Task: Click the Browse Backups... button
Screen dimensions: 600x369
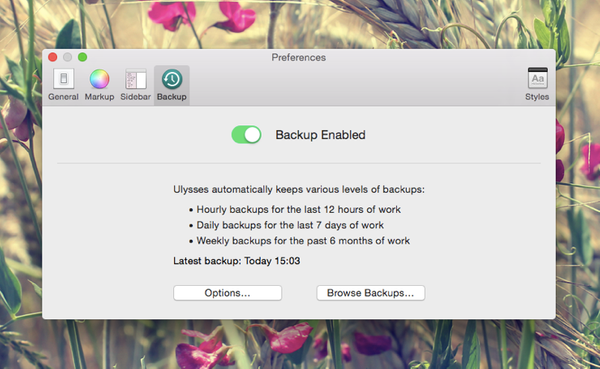Action: 370,293
